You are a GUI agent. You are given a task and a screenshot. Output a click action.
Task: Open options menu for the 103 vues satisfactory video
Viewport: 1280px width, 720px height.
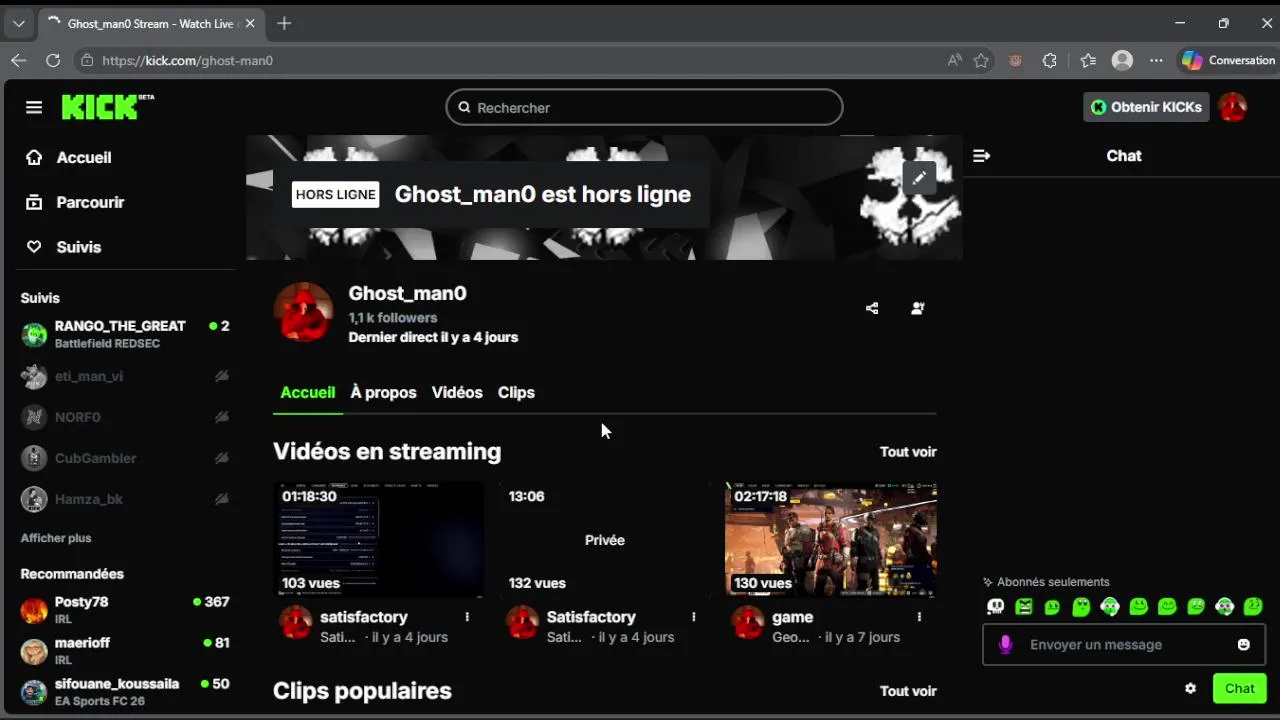[467, 617]
